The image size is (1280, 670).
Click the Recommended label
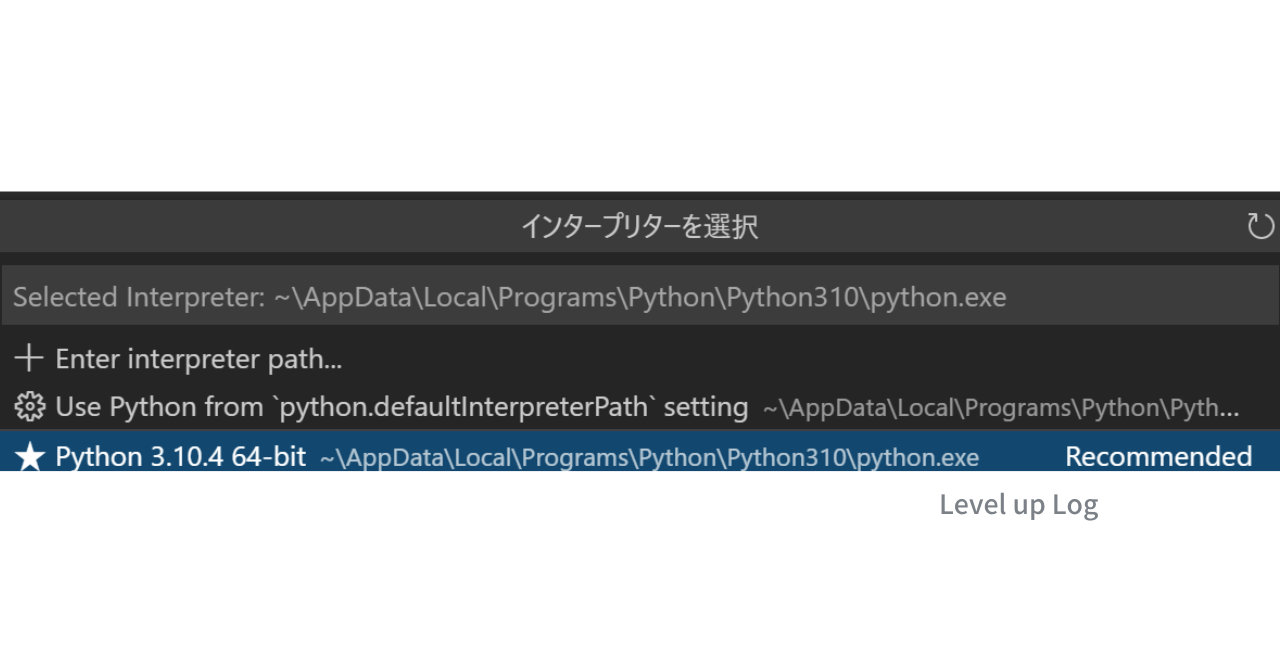point(1159,456)
